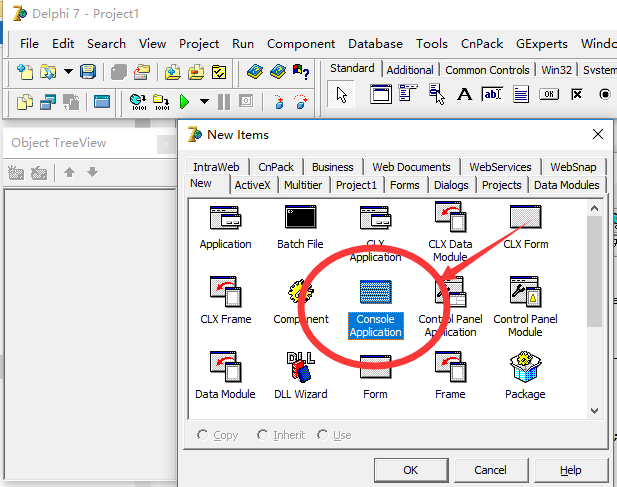Screen dimensions: 617x487
Task: Select the Console Application item
Action: coord(376,309)
